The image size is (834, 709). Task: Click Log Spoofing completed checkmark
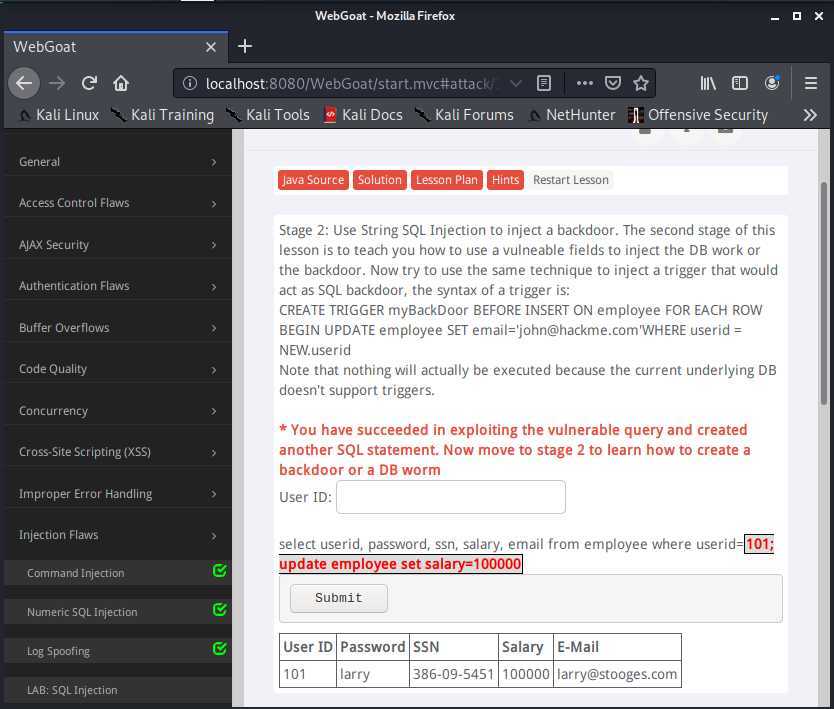tap(220, 648)
